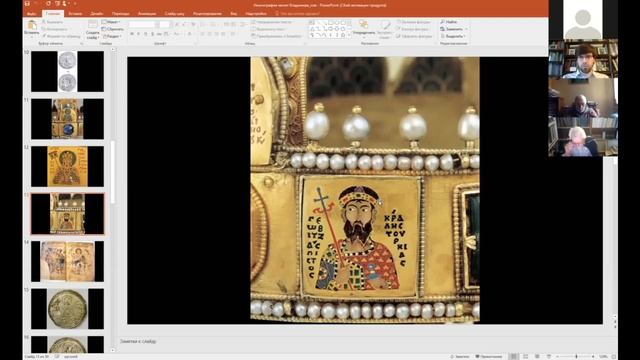Toggle Примечания in status bar
This screenshot has height=360, width=640.
pyautogui.click(x=489, y=356)
